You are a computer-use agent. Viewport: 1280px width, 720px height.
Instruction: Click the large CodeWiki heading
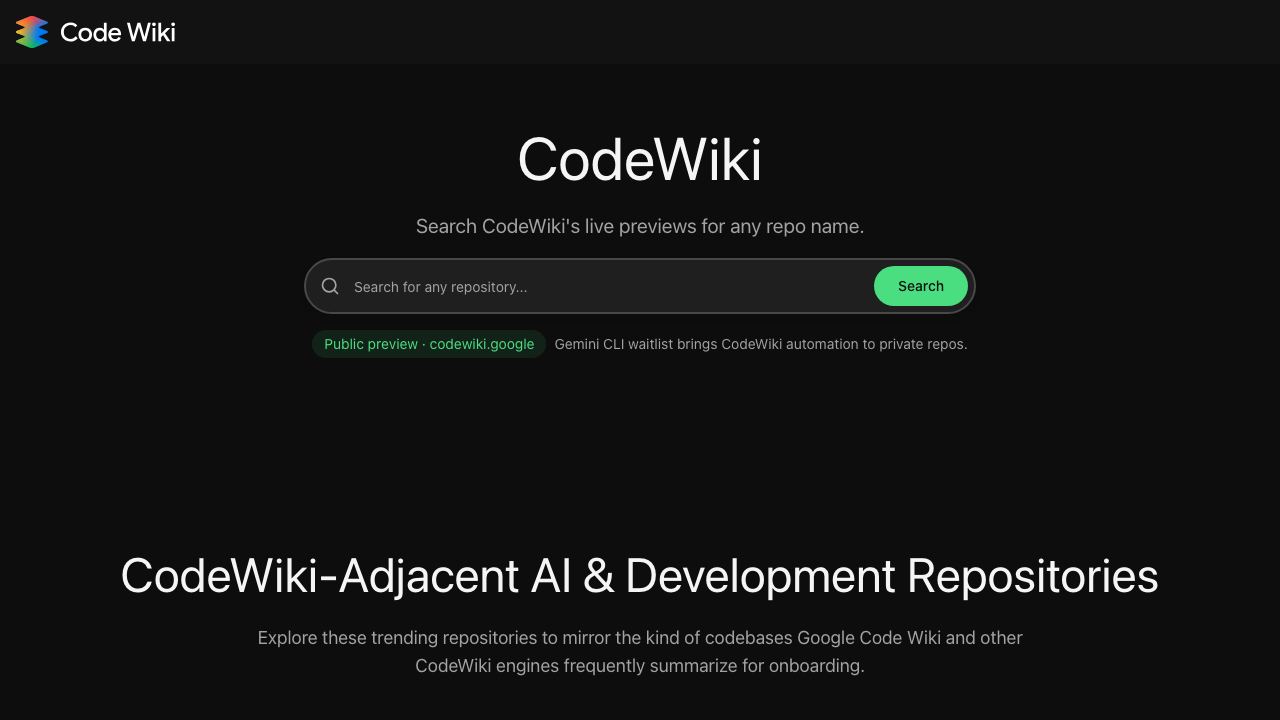640,160
